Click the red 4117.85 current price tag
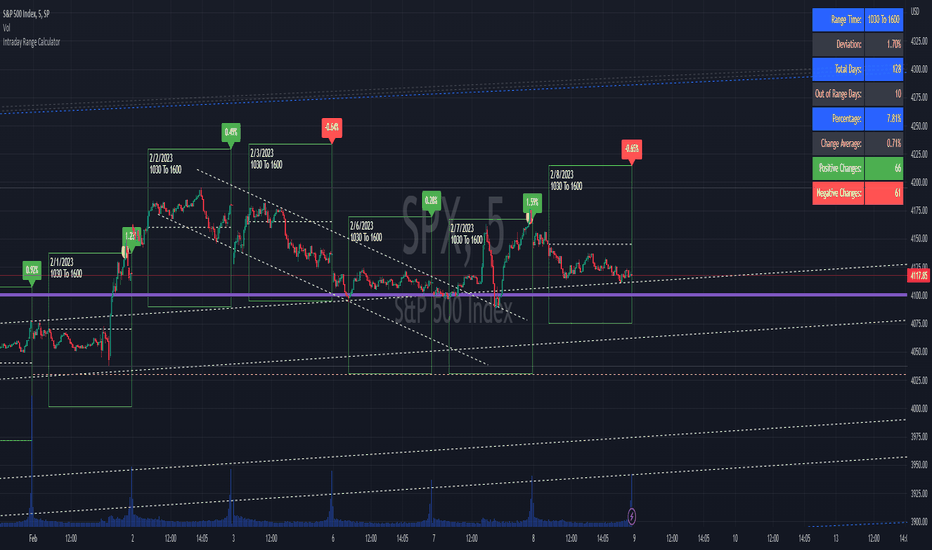 pos(918,275)
